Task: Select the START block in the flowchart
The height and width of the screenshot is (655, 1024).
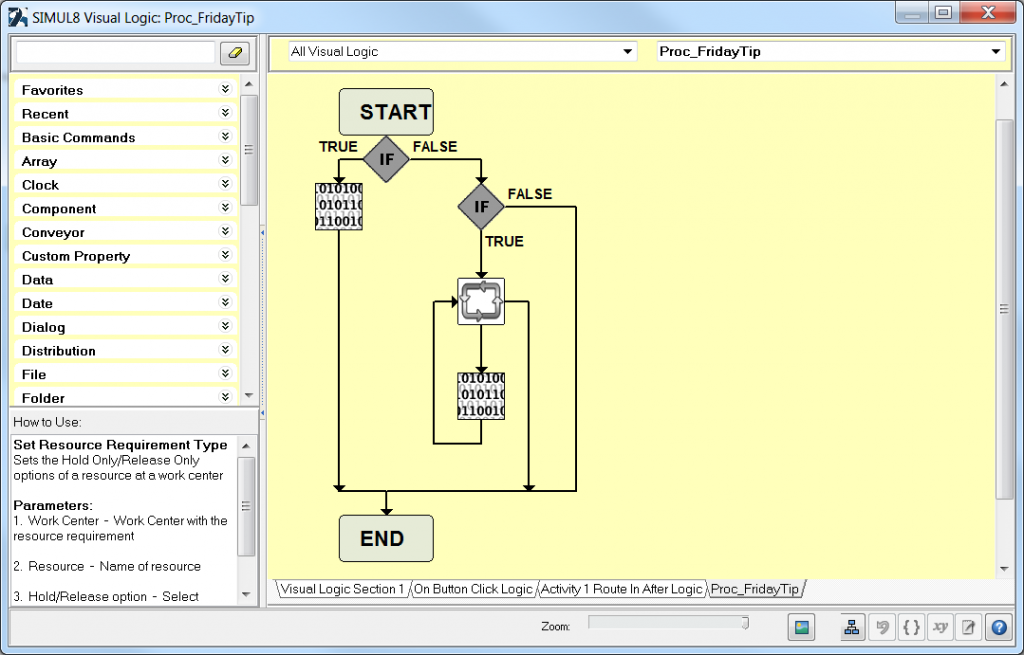Action: (386, 112)
